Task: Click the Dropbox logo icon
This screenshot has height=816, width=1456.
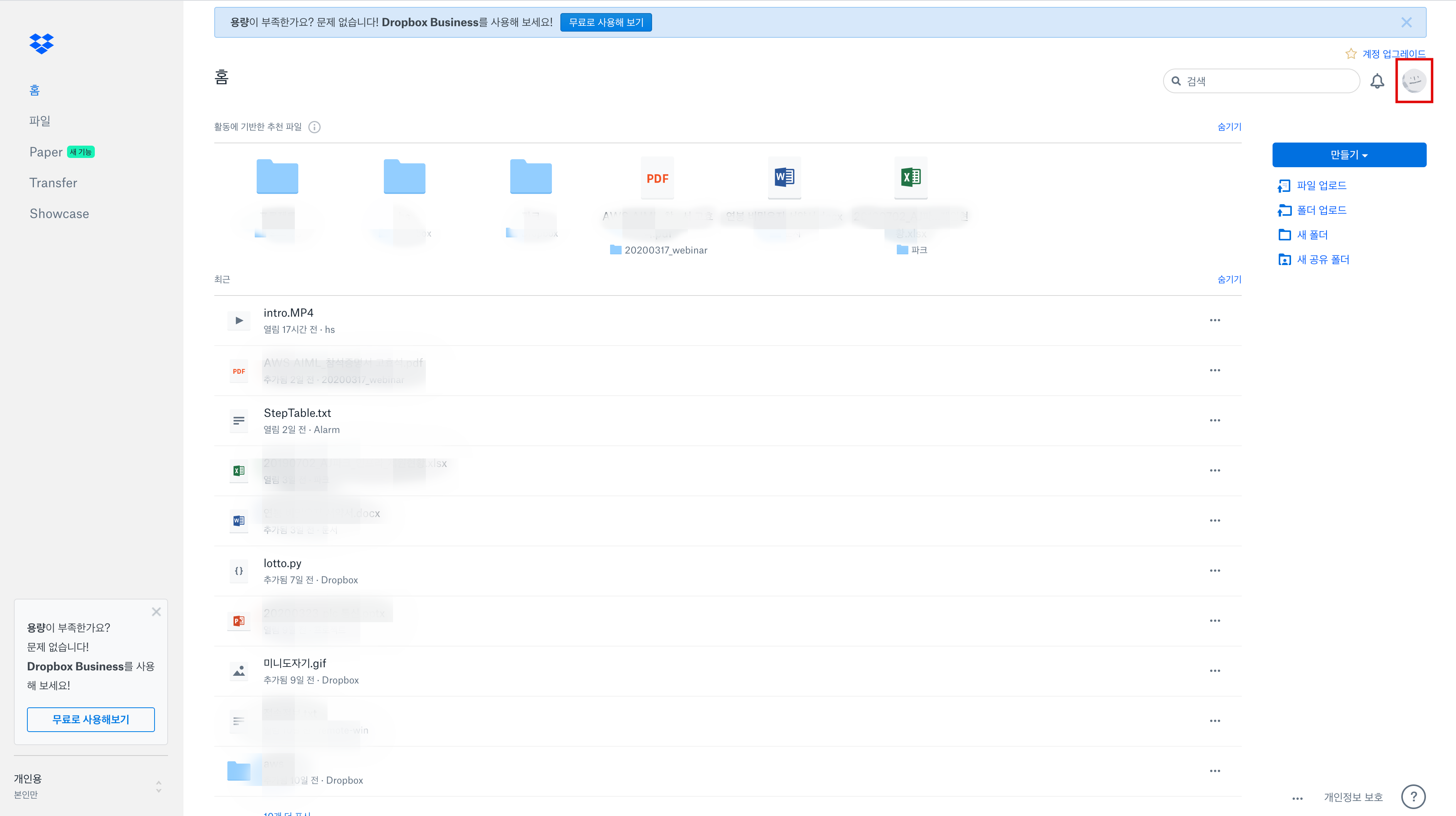Action: click(x=41, y=44)
